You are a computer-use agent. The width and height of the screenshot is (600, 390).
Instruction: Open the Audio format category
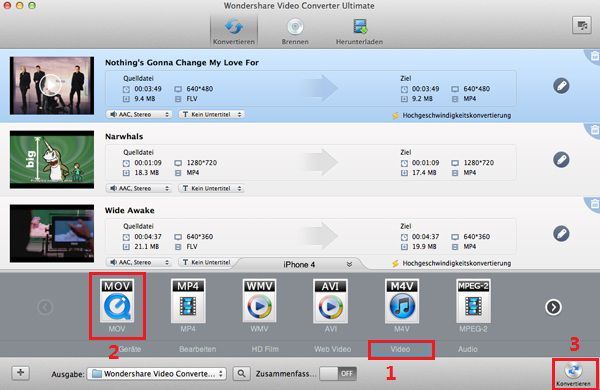point(468,349)
